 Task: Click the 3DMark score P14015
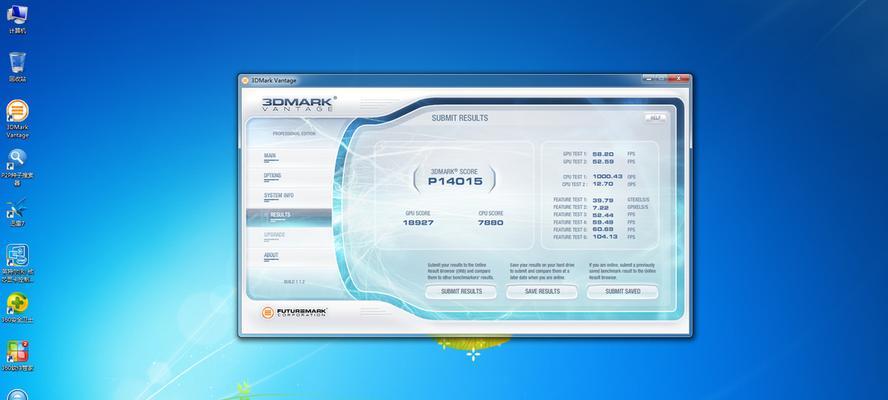pos(455,181)
